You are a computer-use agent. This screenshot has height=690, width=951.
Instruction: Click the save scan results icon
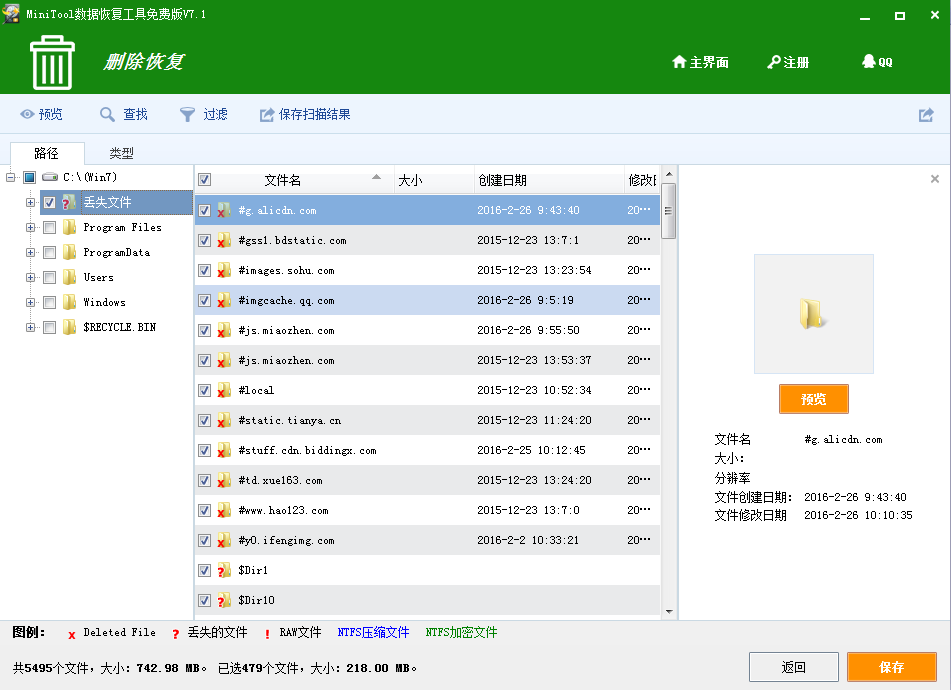[x=267, y=115]
